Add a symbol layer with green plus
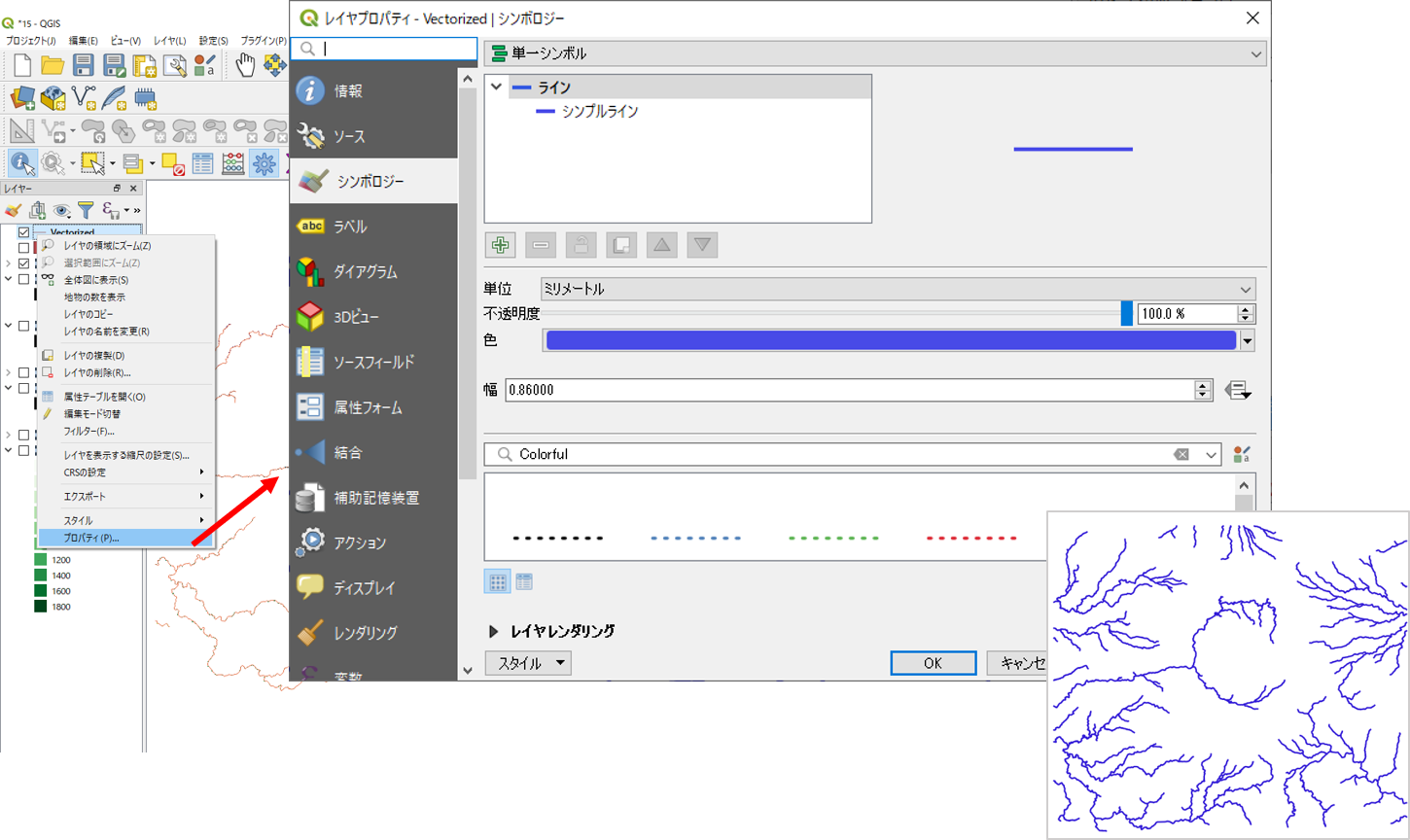The image size is (1410, 840). click(501, 245)
